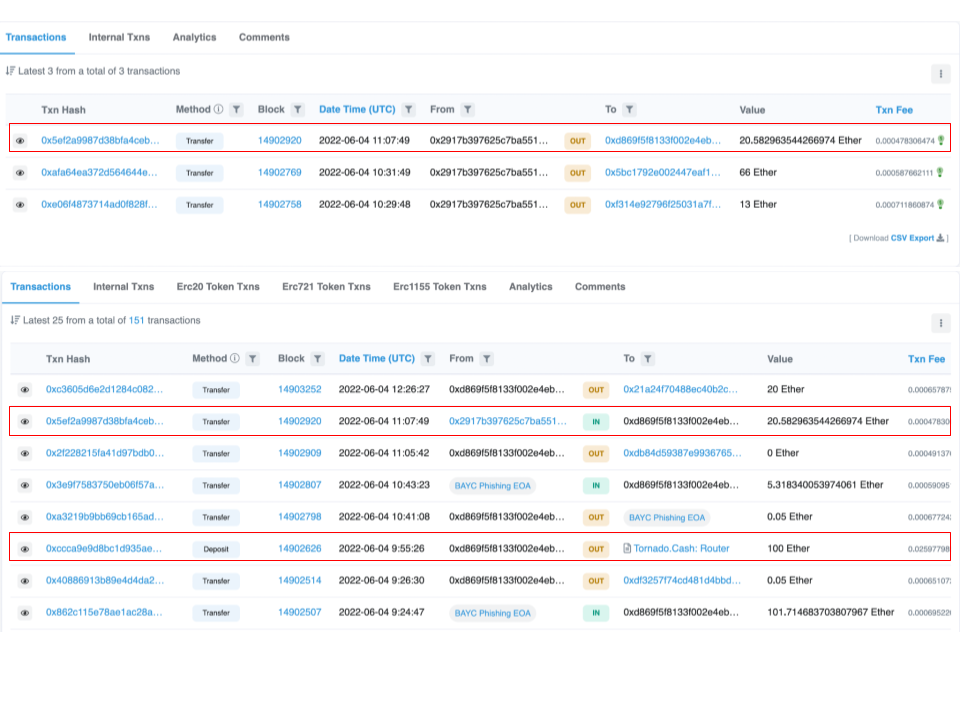
Task: Open To filter in lower table
Action: pos(648,359)
